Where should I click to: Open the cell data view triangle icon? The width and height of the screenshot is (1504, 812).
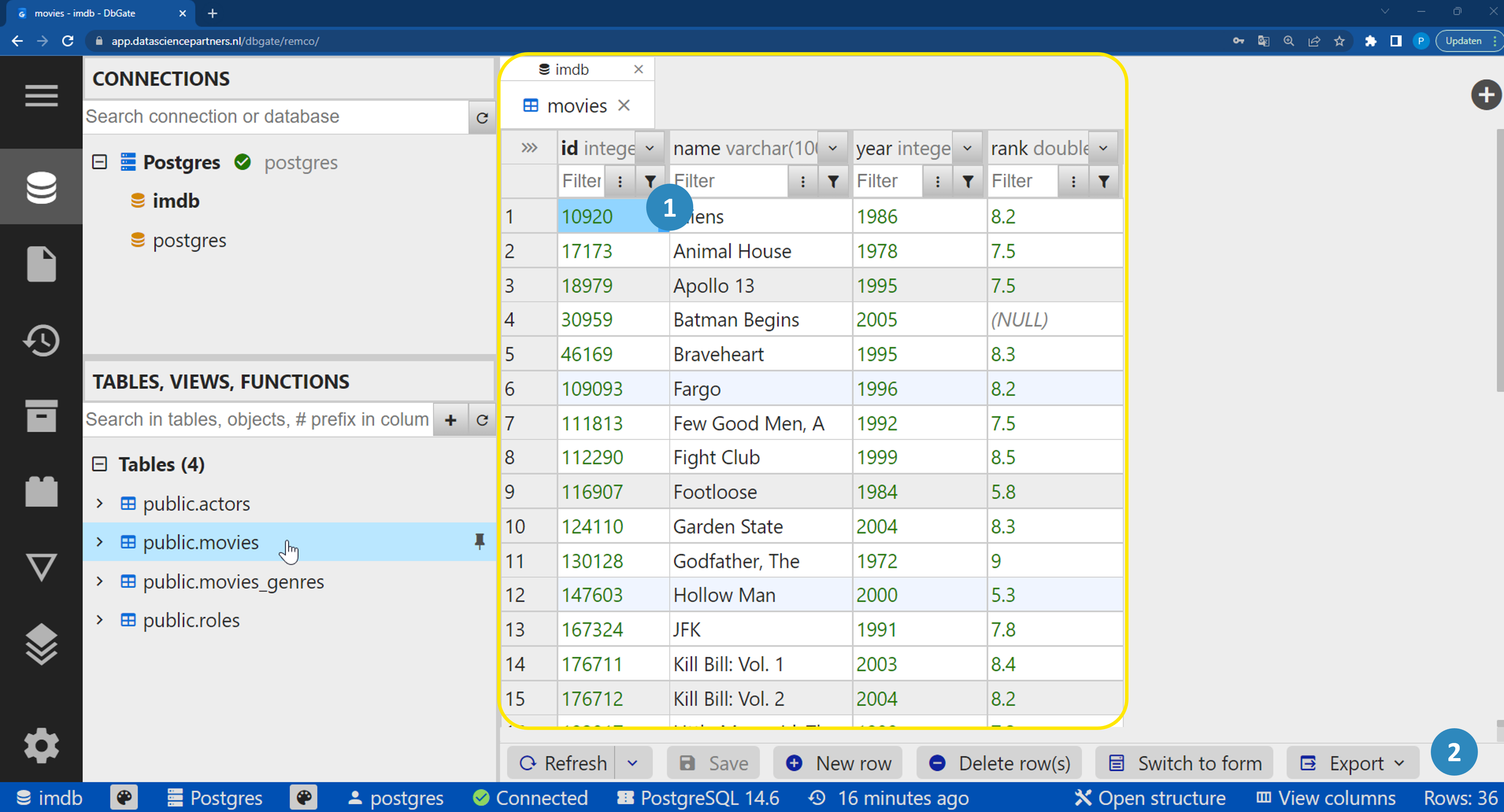point(41,567)
